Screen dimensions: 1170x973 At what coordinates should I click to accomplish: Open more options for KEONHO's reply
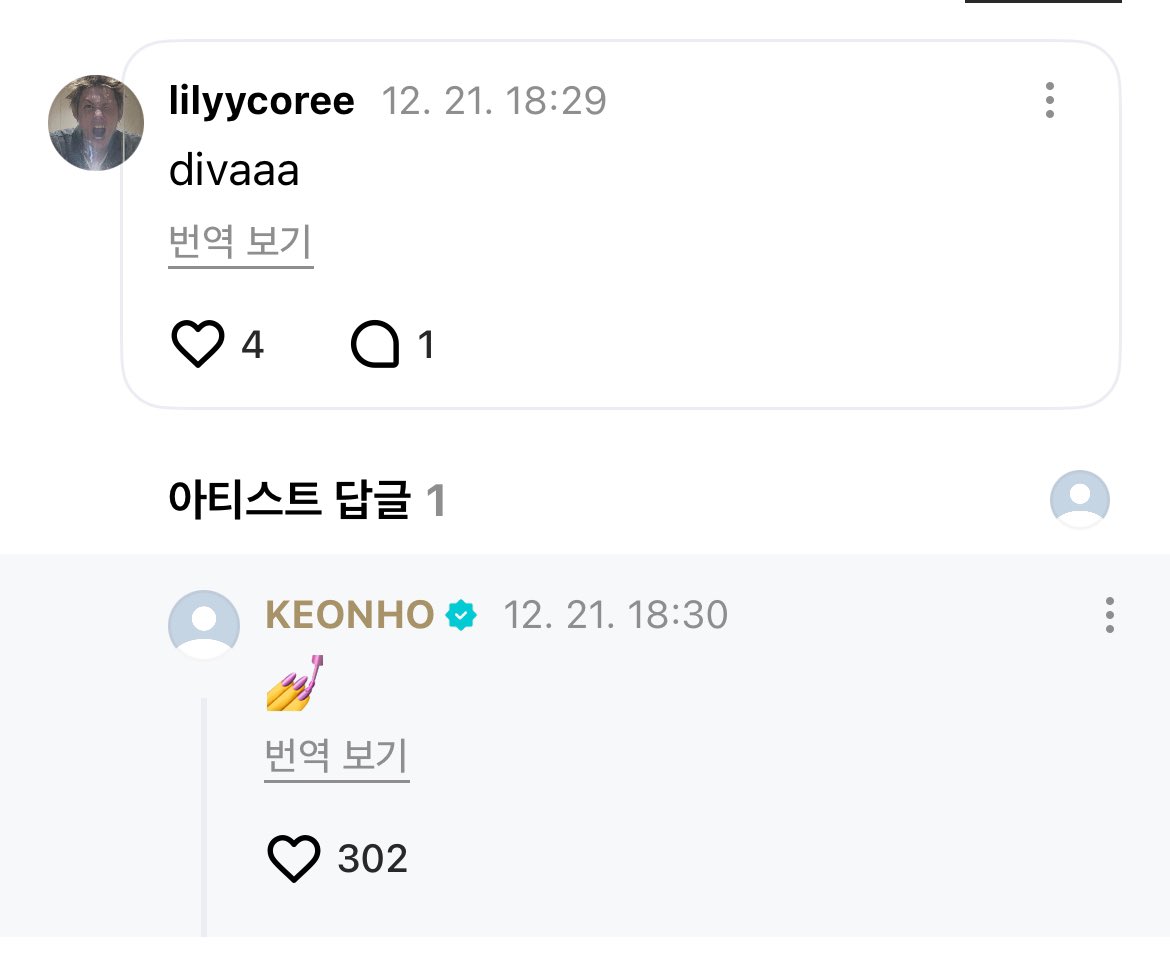1110,615
